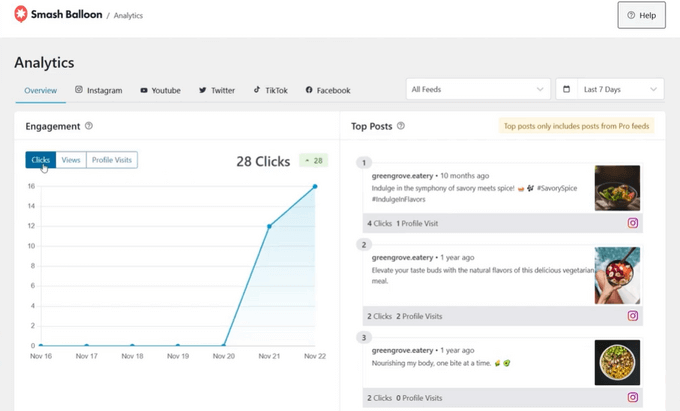Click the '0 Profile Visits' stat on post 3
The image size is (680, 411).
pyautogui.click(x=419, y=398)
